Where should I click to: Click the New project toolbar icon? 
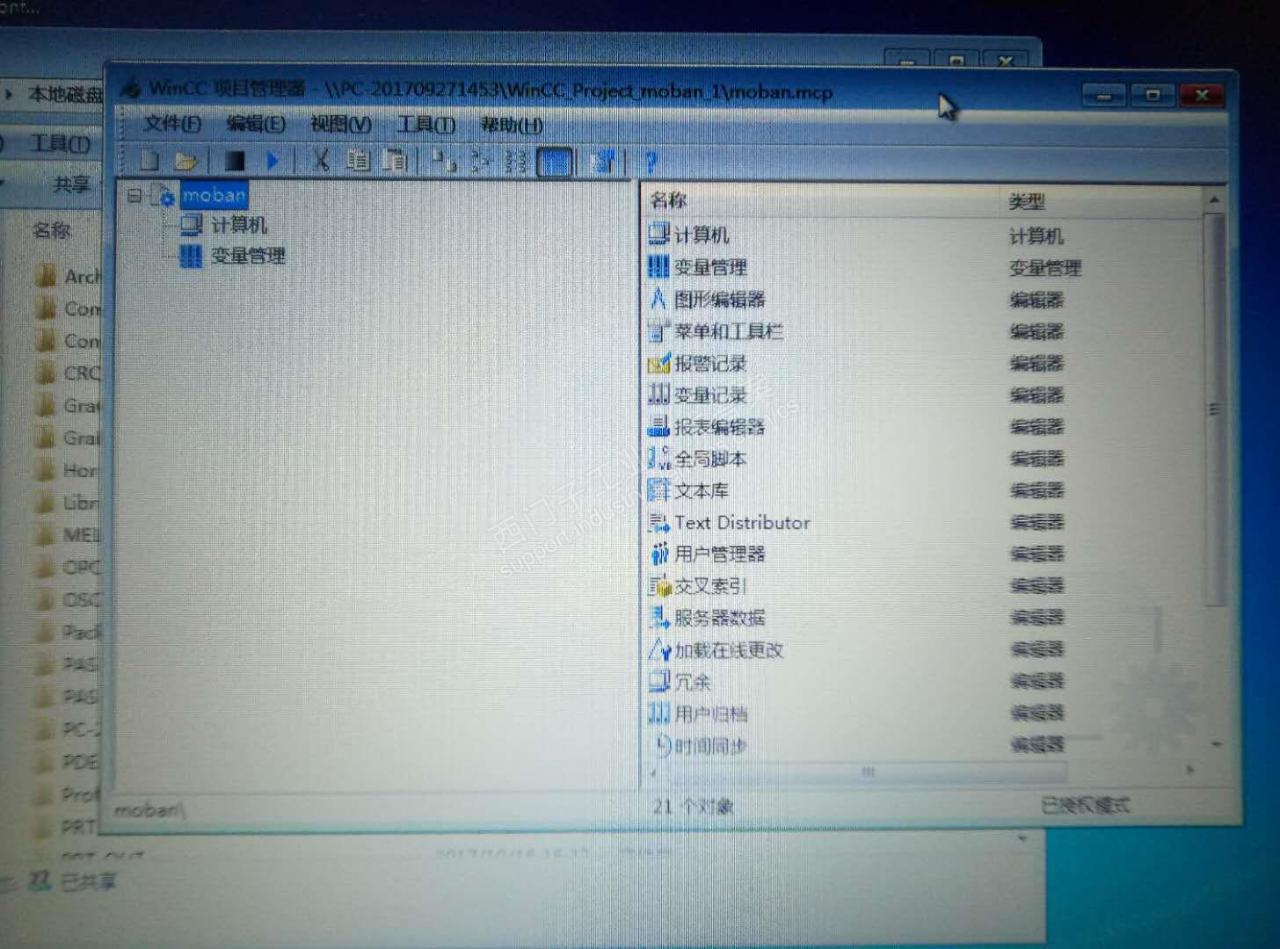pyautogui.click(x=150, y=160)
